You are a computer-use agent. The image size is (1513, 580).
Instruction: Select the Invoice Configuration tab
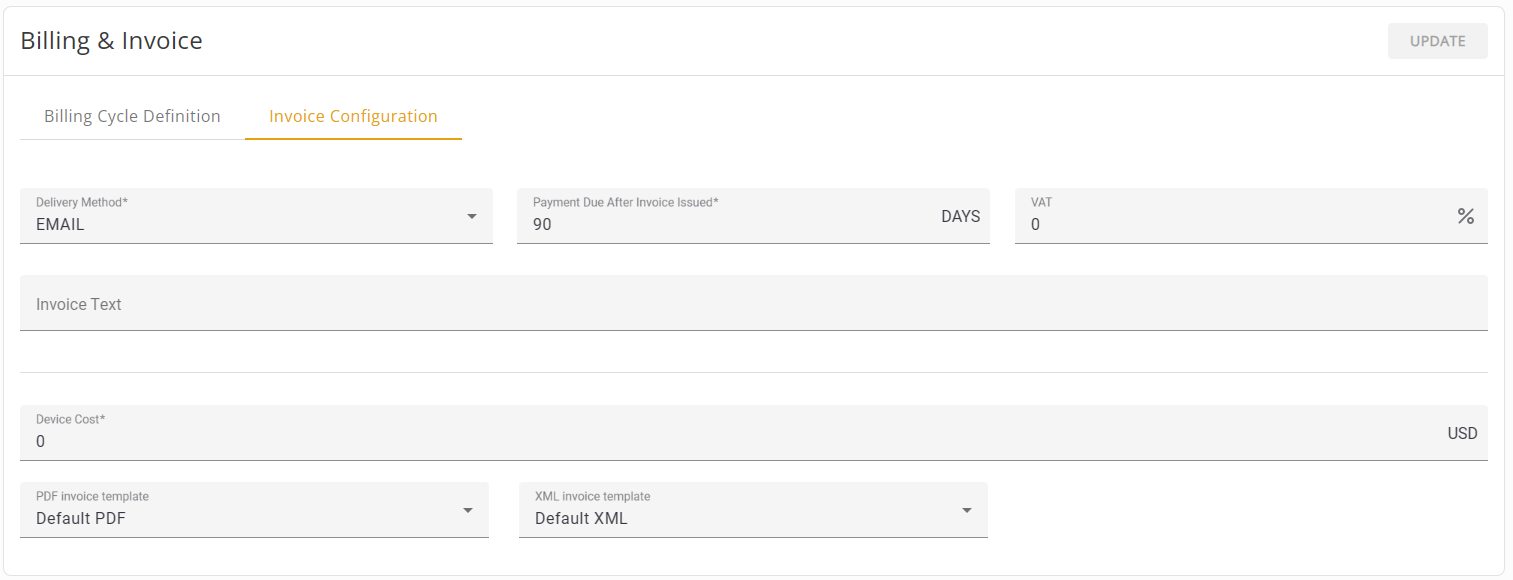coord(353,116)
